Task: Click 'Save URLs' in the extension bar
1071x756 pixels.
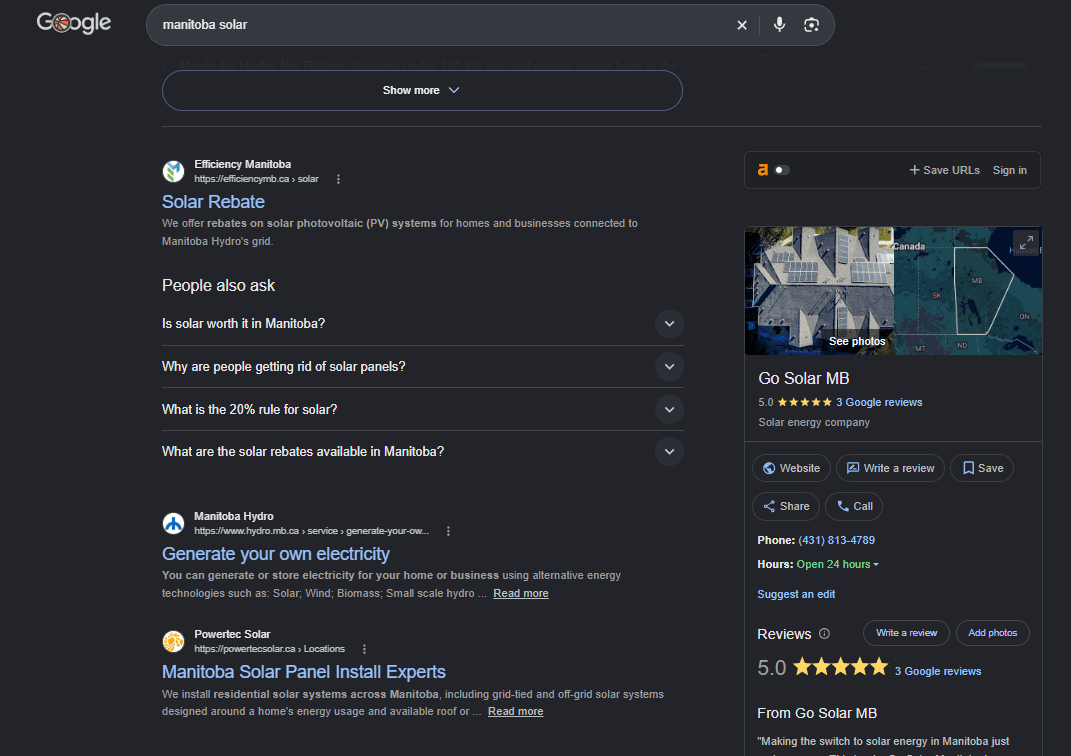Action: pyautogui.click(x=945, y=170)
